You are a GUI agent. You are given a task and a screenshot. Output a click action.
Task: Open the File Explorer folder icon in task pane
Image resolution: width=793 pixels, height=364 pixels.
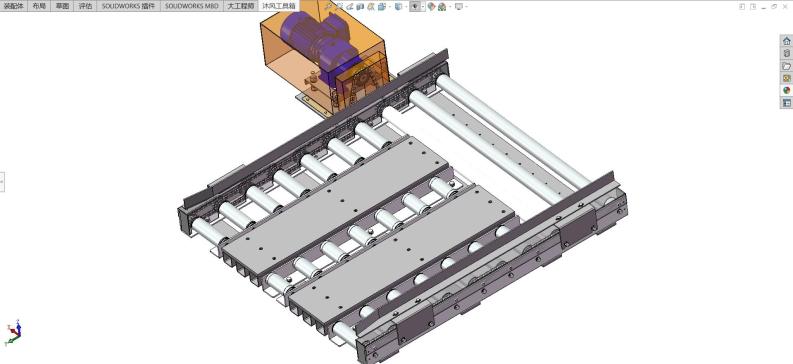pyautogui.click(x=786, y=66)
